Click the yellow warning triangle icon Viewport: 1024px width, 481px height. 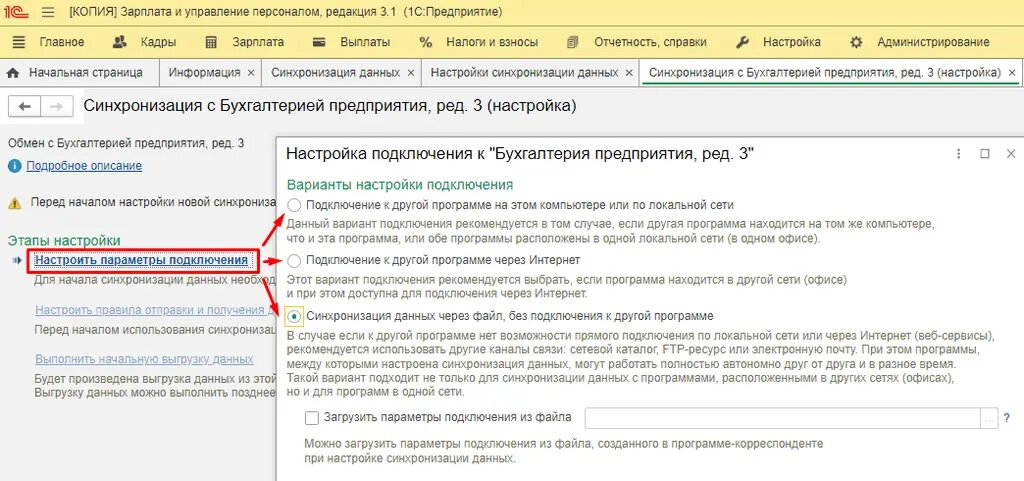coord(14,203)
